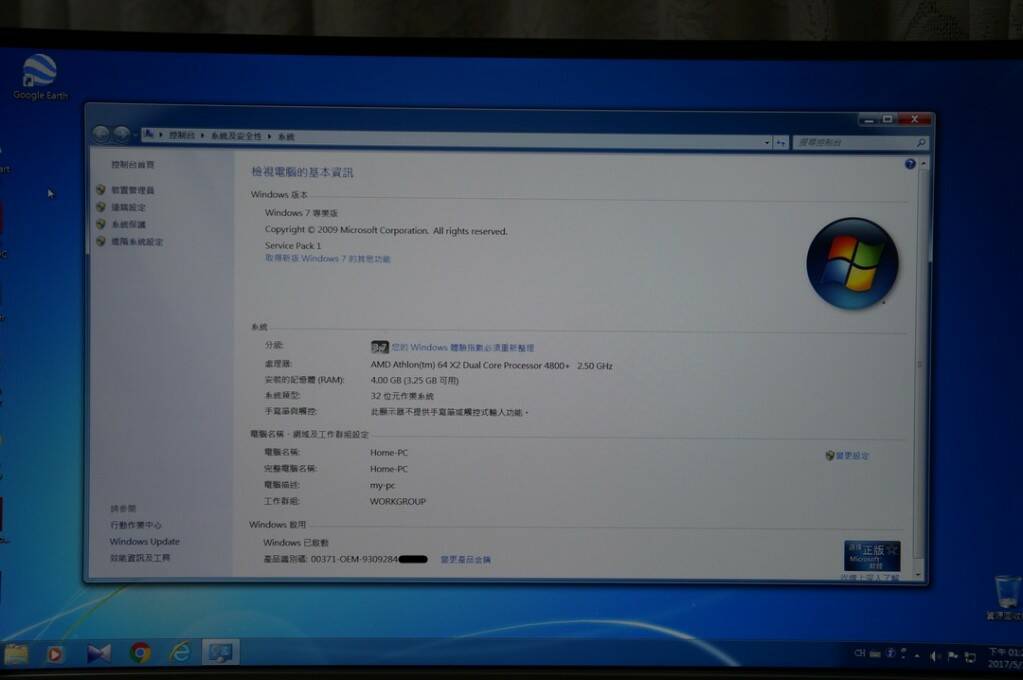Select Home-PC in the 電腦名稱 row
Viewport: 1023px width, 680px height.
click(x=389, y=452)
